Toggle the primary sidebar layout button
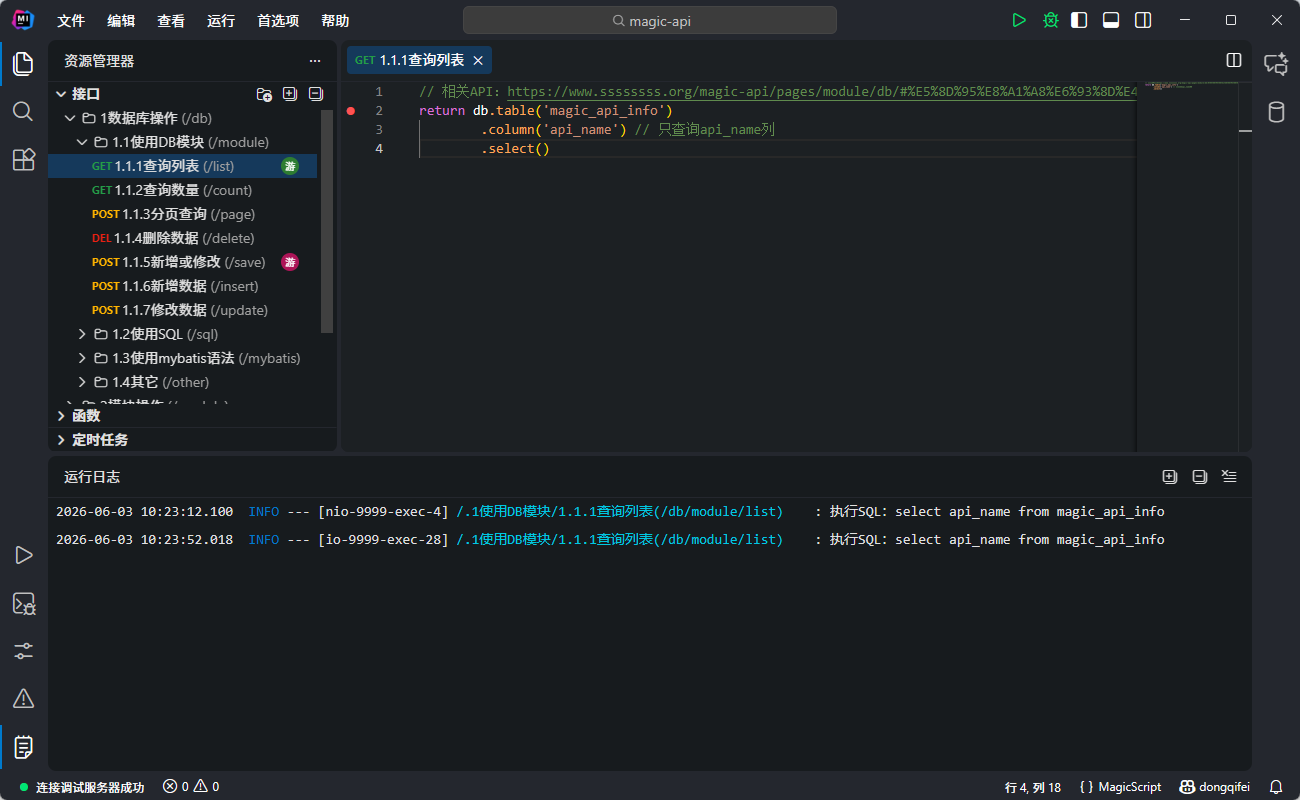The height and width of the screenshot is (800, 1300). click(x=1079, y=20)
